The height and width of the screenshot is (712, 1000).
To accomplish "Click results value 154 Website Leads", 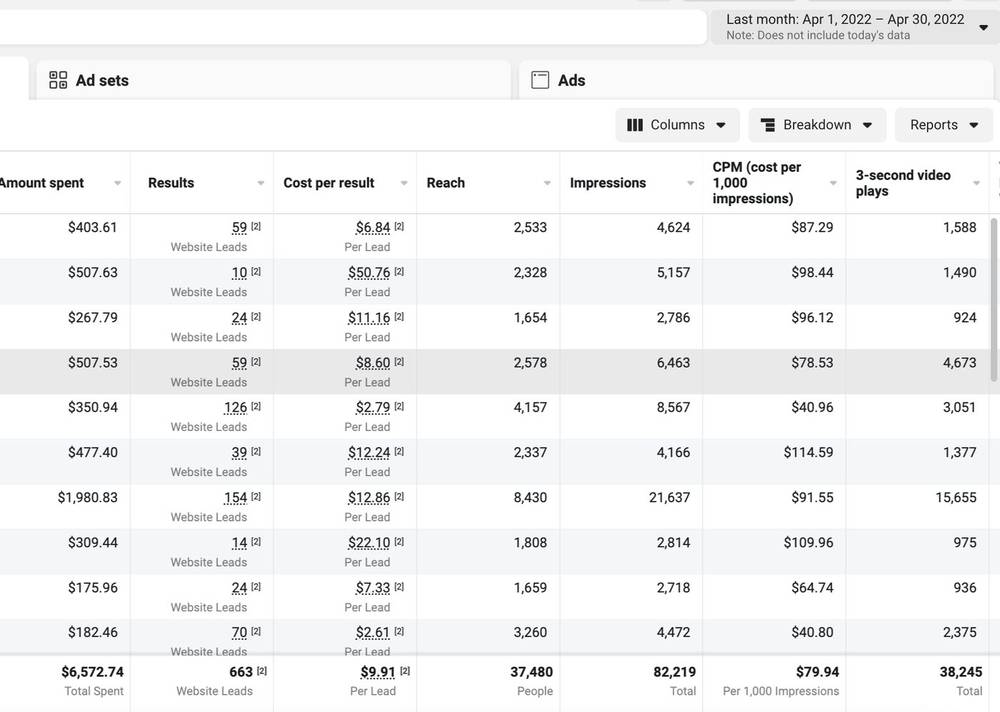I will (235, 498).
